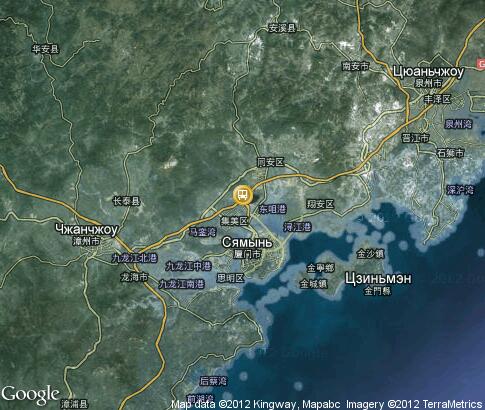Click the 石狮市 map label
Screen dimensions: 485x410
coord(450,153)
